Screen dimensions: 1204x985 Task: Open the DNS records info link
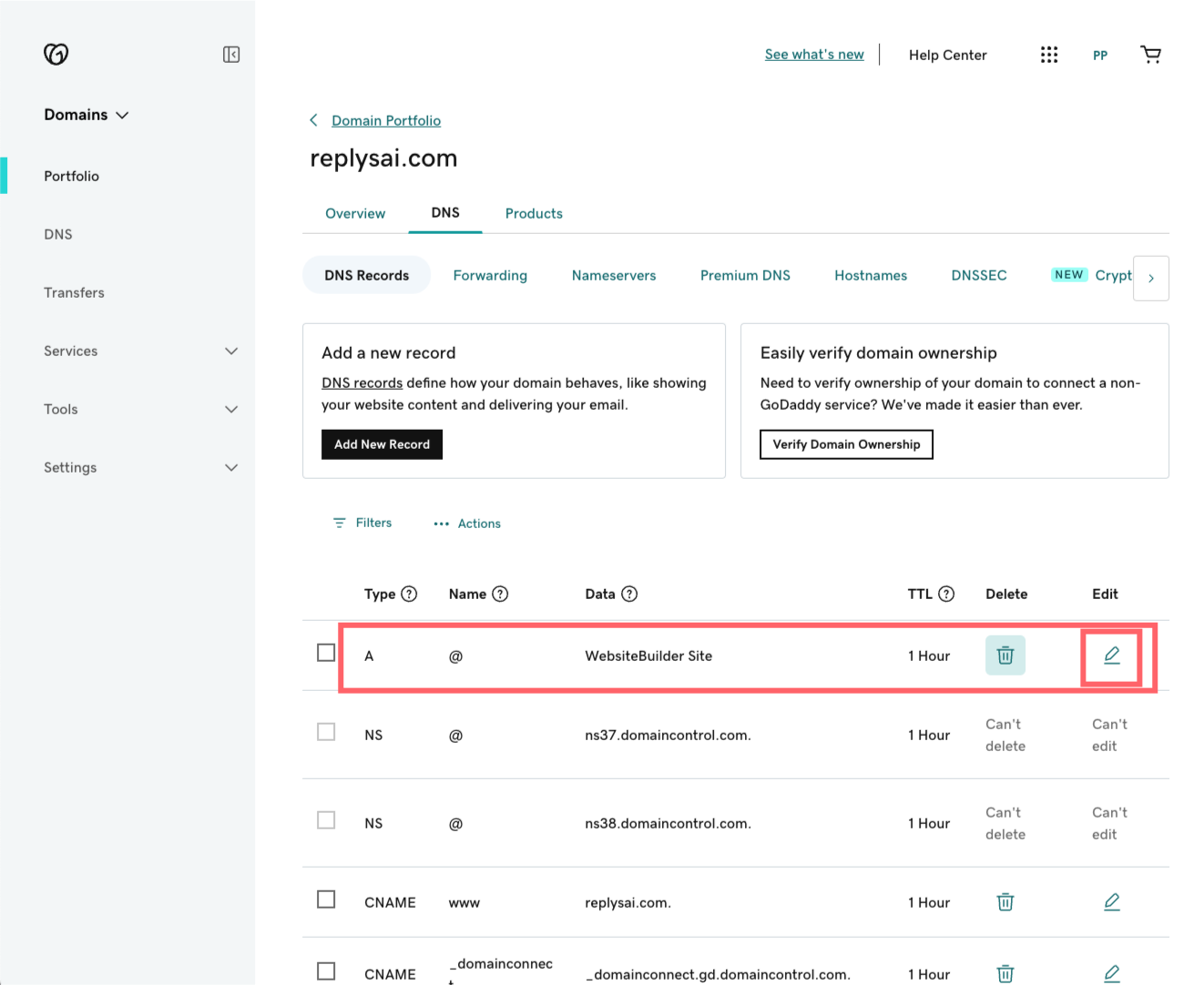tap(362, 382)
